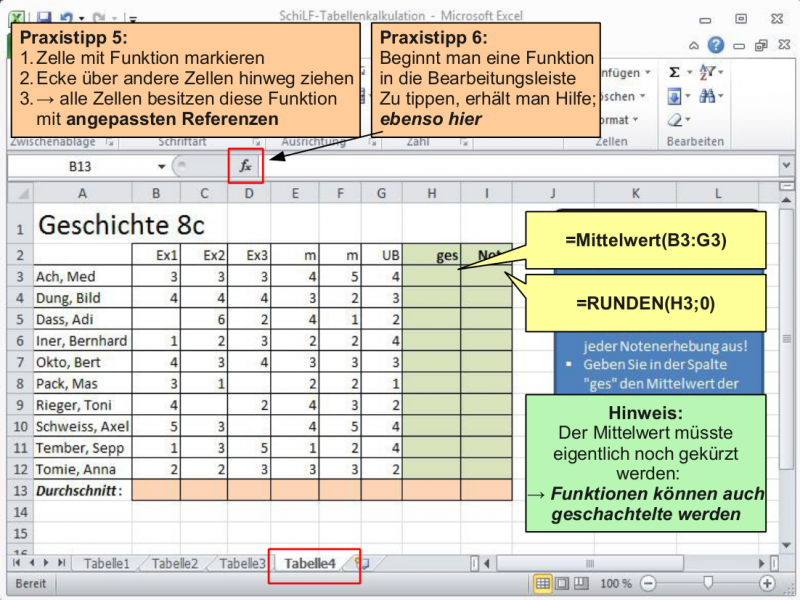Expand the Einfügen dropdown arrow
The image size is (800, 600).
(x=646, y=72)
